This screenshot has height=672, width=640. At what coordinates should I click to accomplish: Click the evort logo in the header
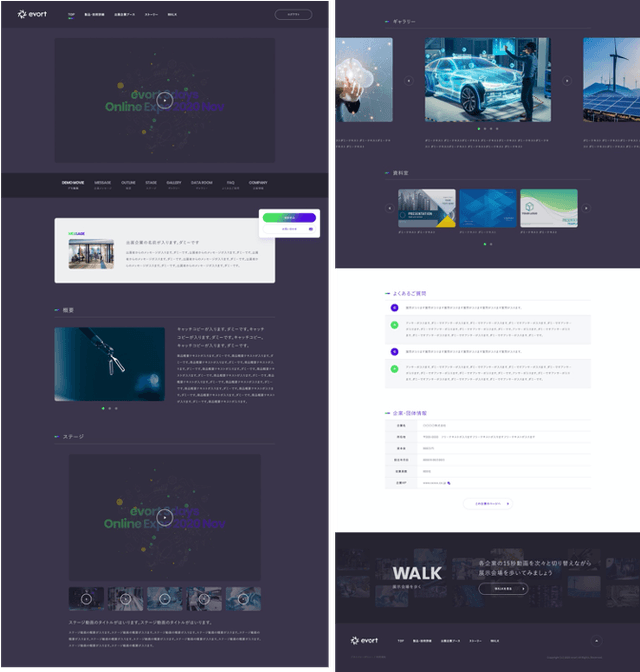(34, 15)
